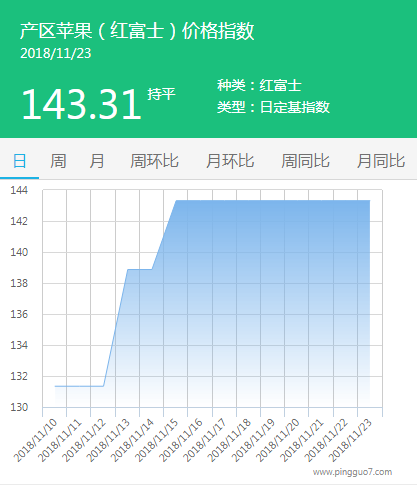417x485 pixels.
Task: Switch to the 月环比 tab
Action: click(x=230, y=161)
